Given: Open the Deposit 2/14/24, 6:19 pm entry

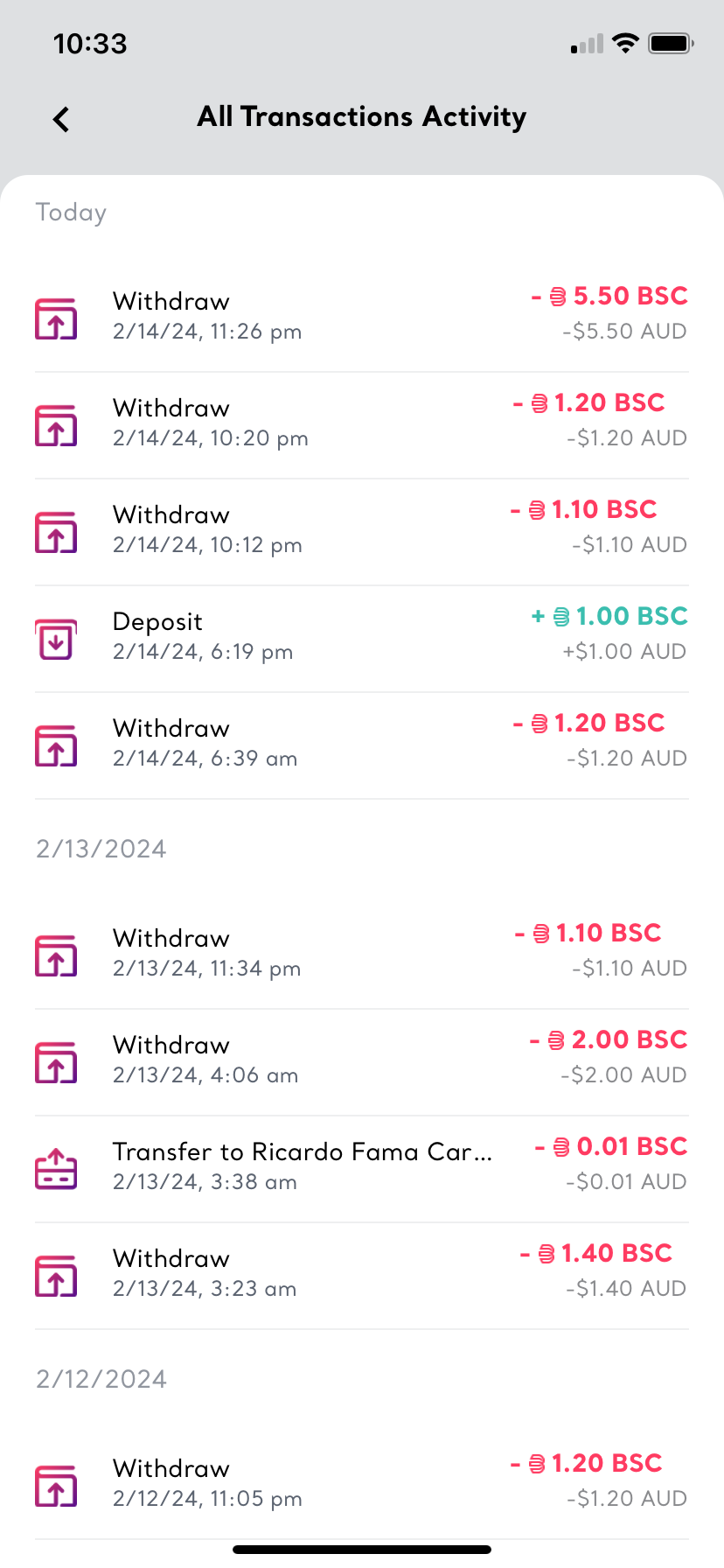Looking at the screenshot, I should point(203,635).
